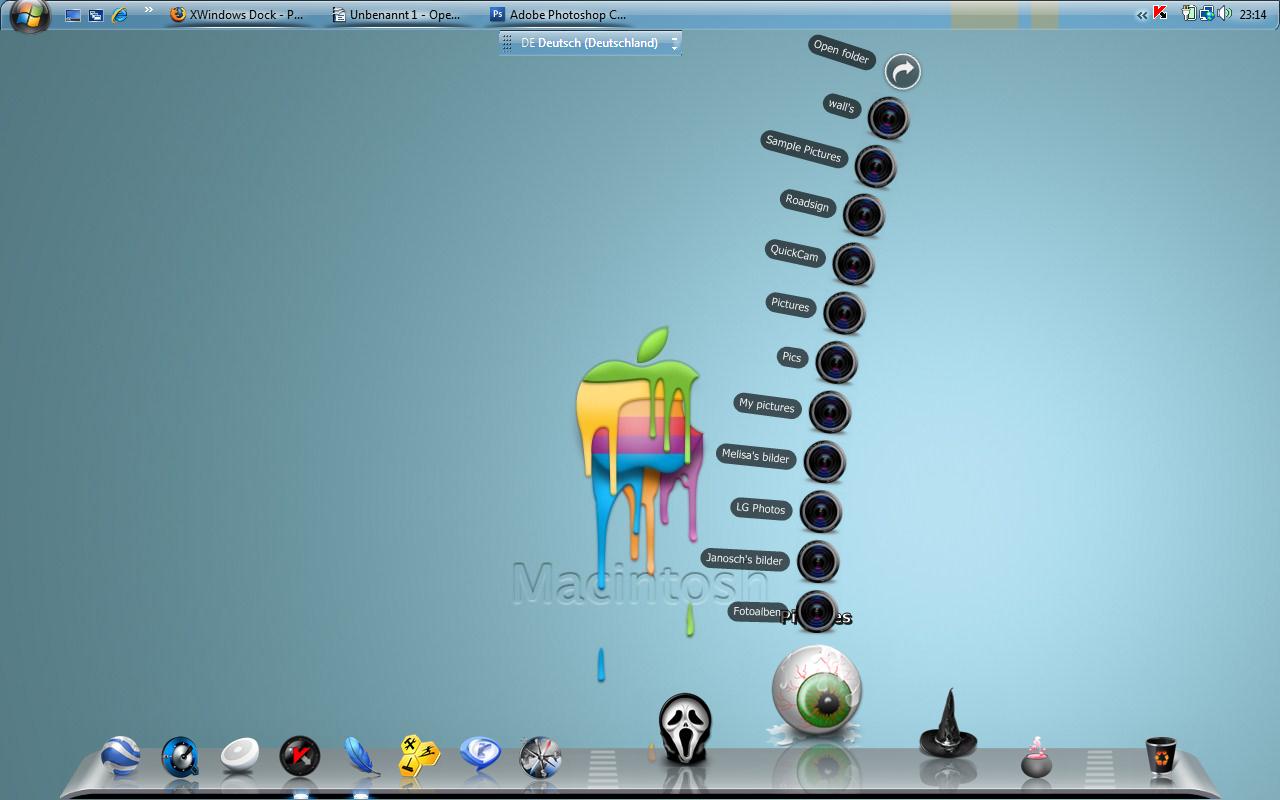Open the Google Earth globe dock icon
This screenshot has height=800, width=1280.
(x=121, y=756)
